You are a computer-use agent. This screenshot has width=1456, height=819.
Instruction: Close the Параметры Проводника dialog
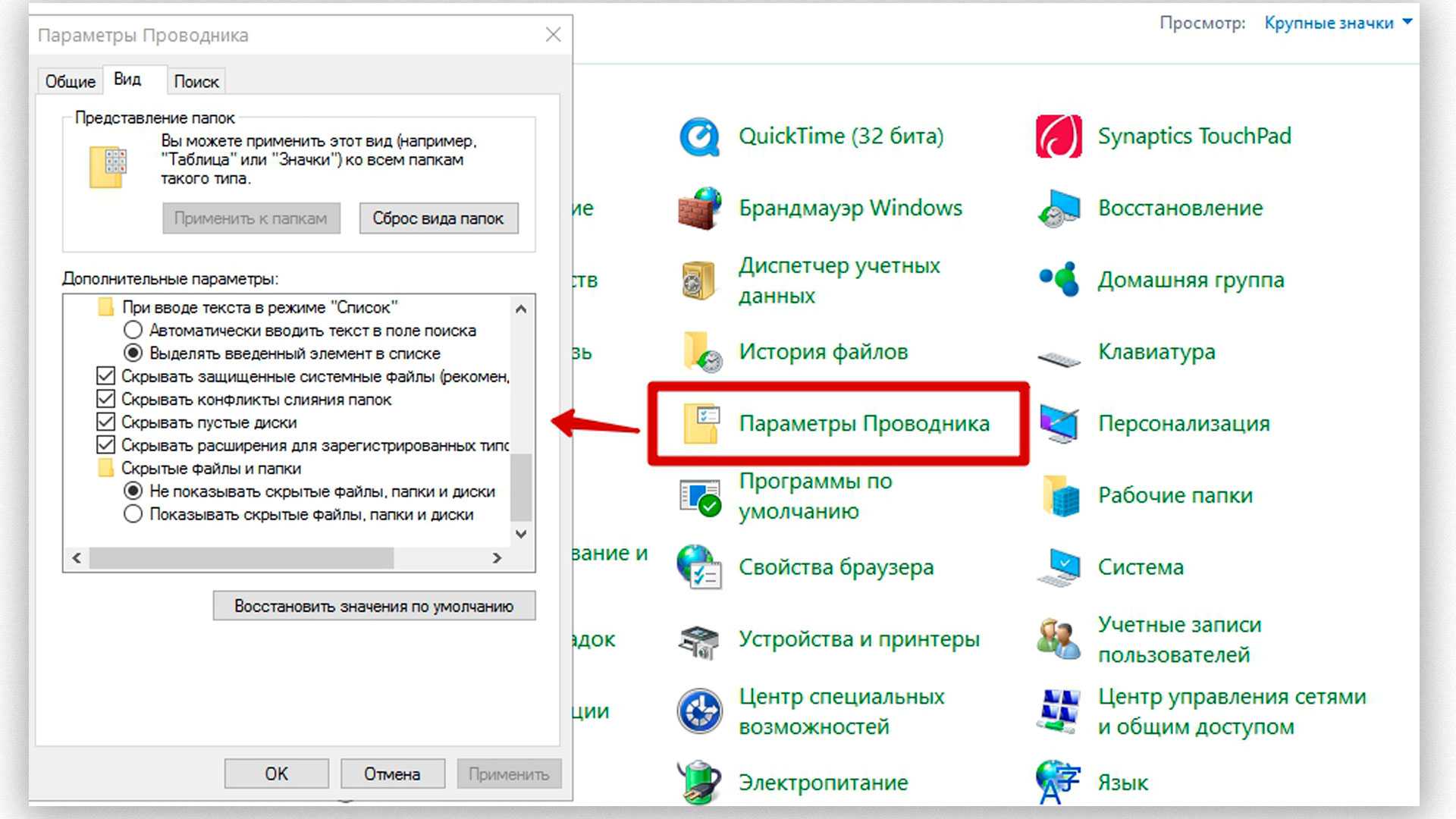tap(554, 35)
